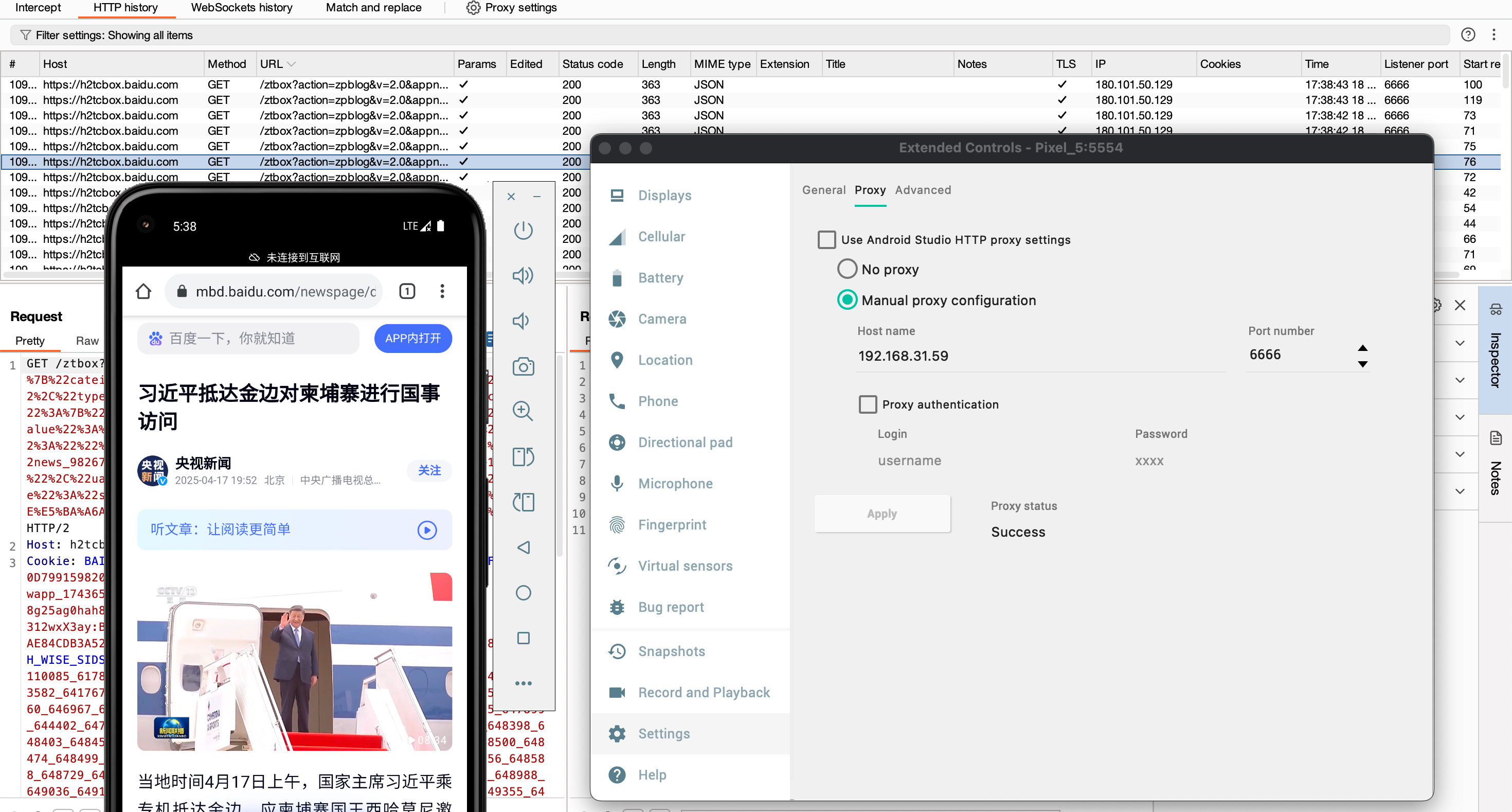
Task: Open Burp table options kebab menu
Action: tap(1494, 34)
